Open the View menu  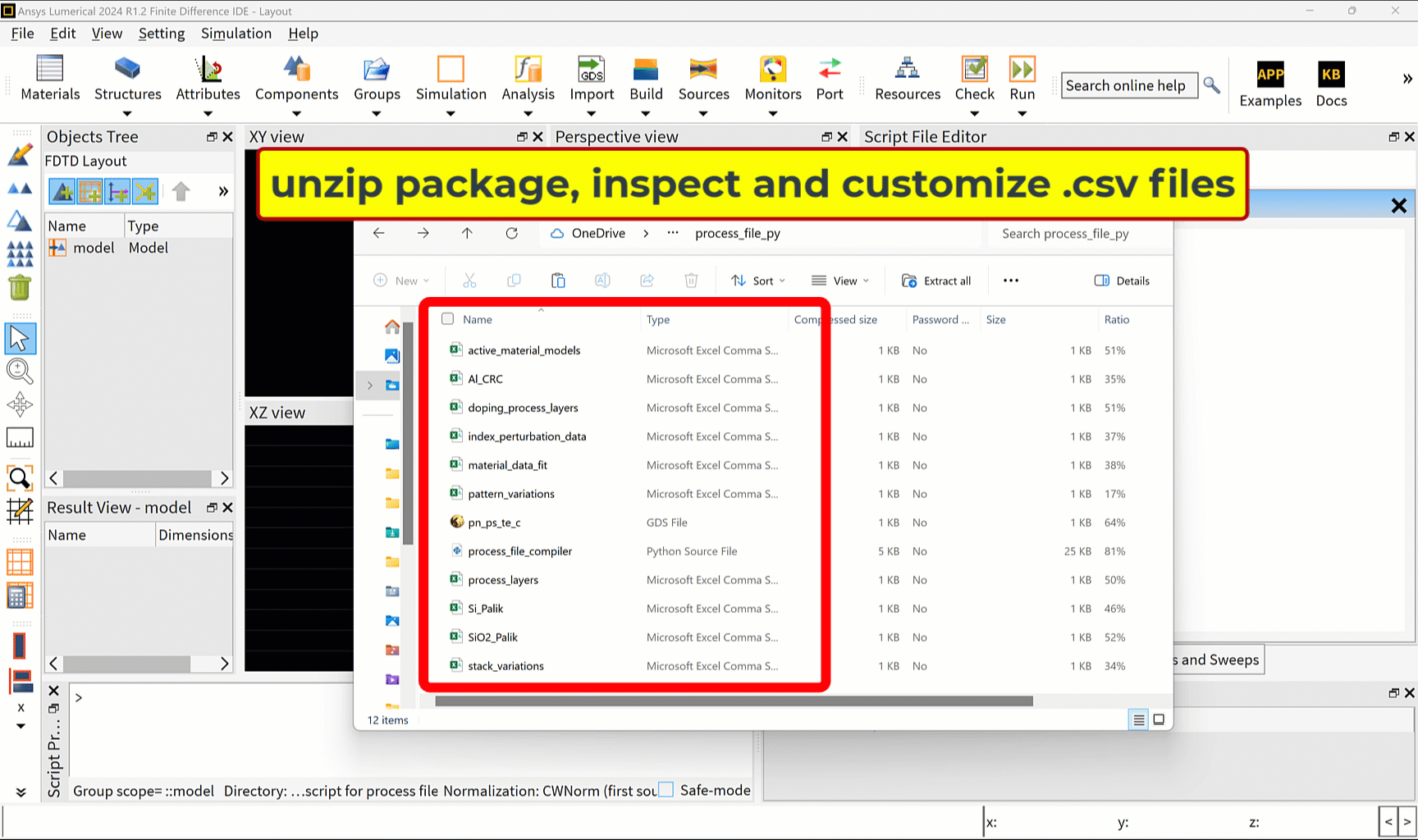(x=107, y=33)
